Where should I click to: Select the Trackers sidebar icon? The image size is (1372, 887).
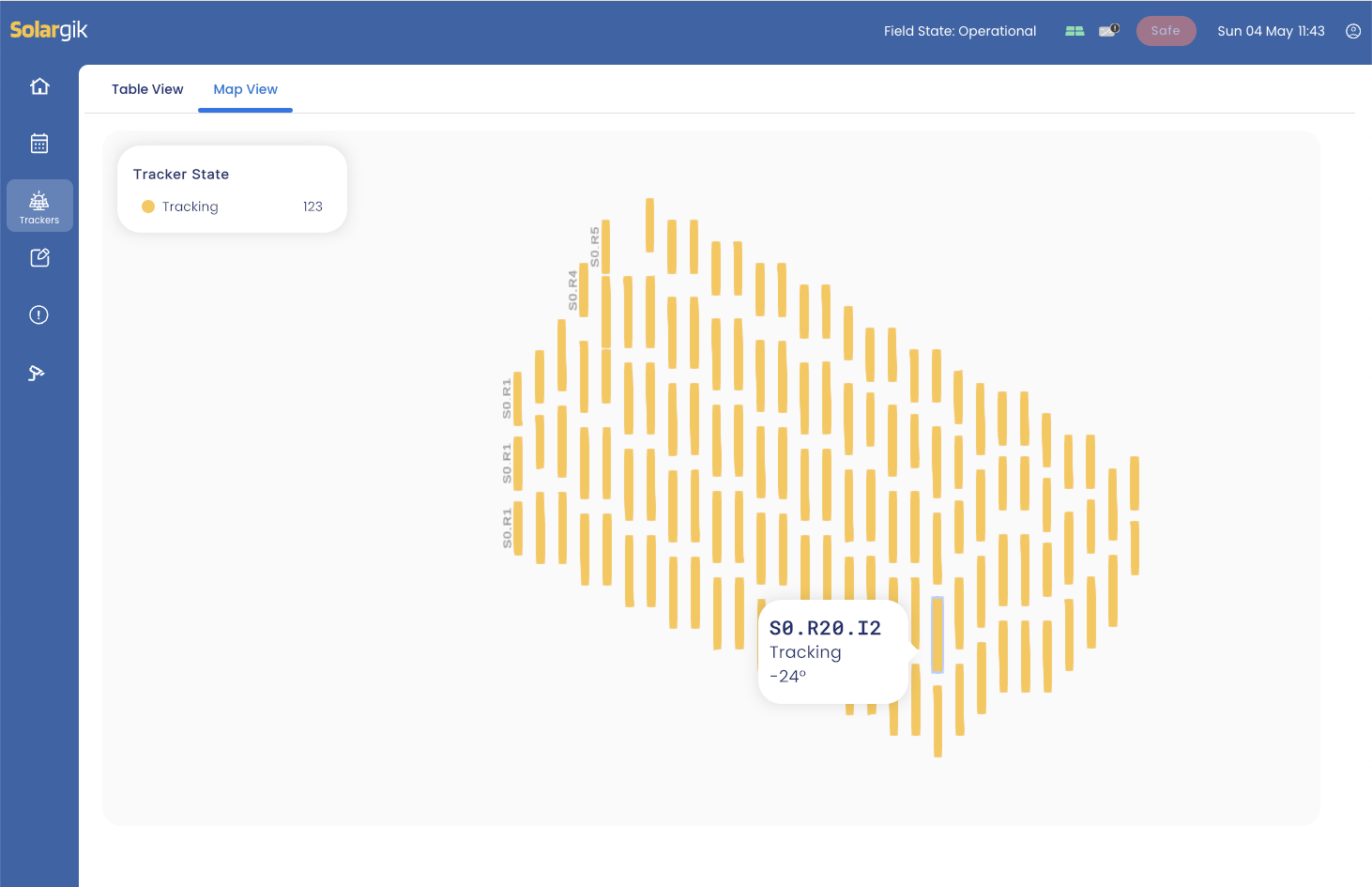click(x=39, y=206)
